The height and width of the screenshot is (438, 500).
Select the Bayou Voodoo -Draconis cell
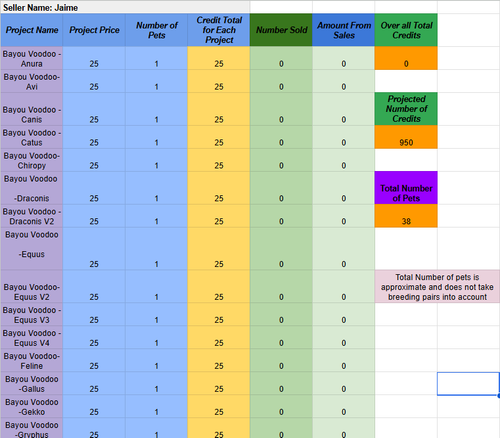coord(32,188)
